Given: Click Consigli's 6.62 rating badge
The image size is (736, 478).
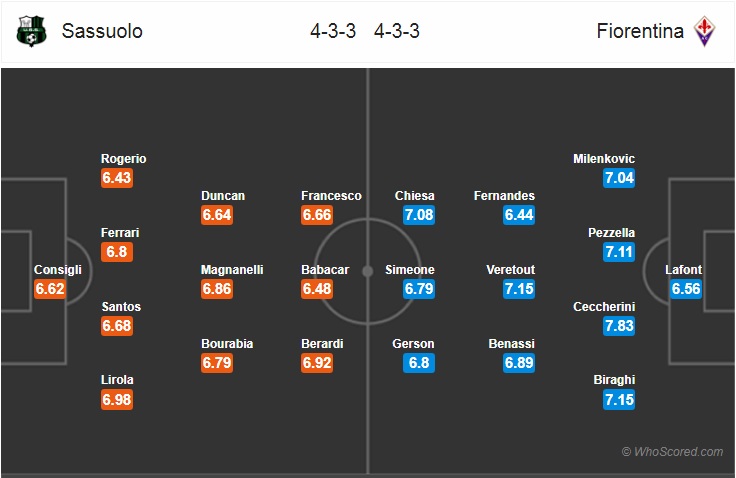Looking at the screenshot, I should point(50,289).
